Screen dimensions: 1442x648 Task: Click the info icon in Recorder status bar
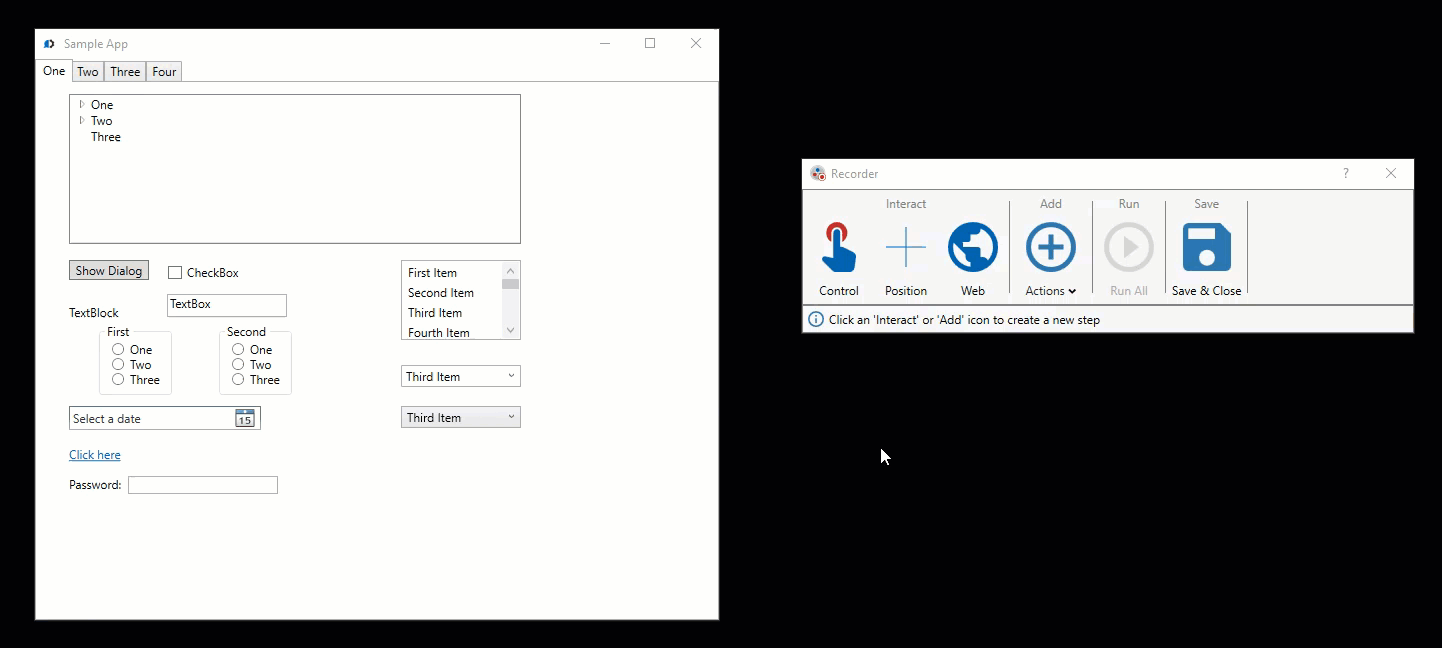[816, 320]
